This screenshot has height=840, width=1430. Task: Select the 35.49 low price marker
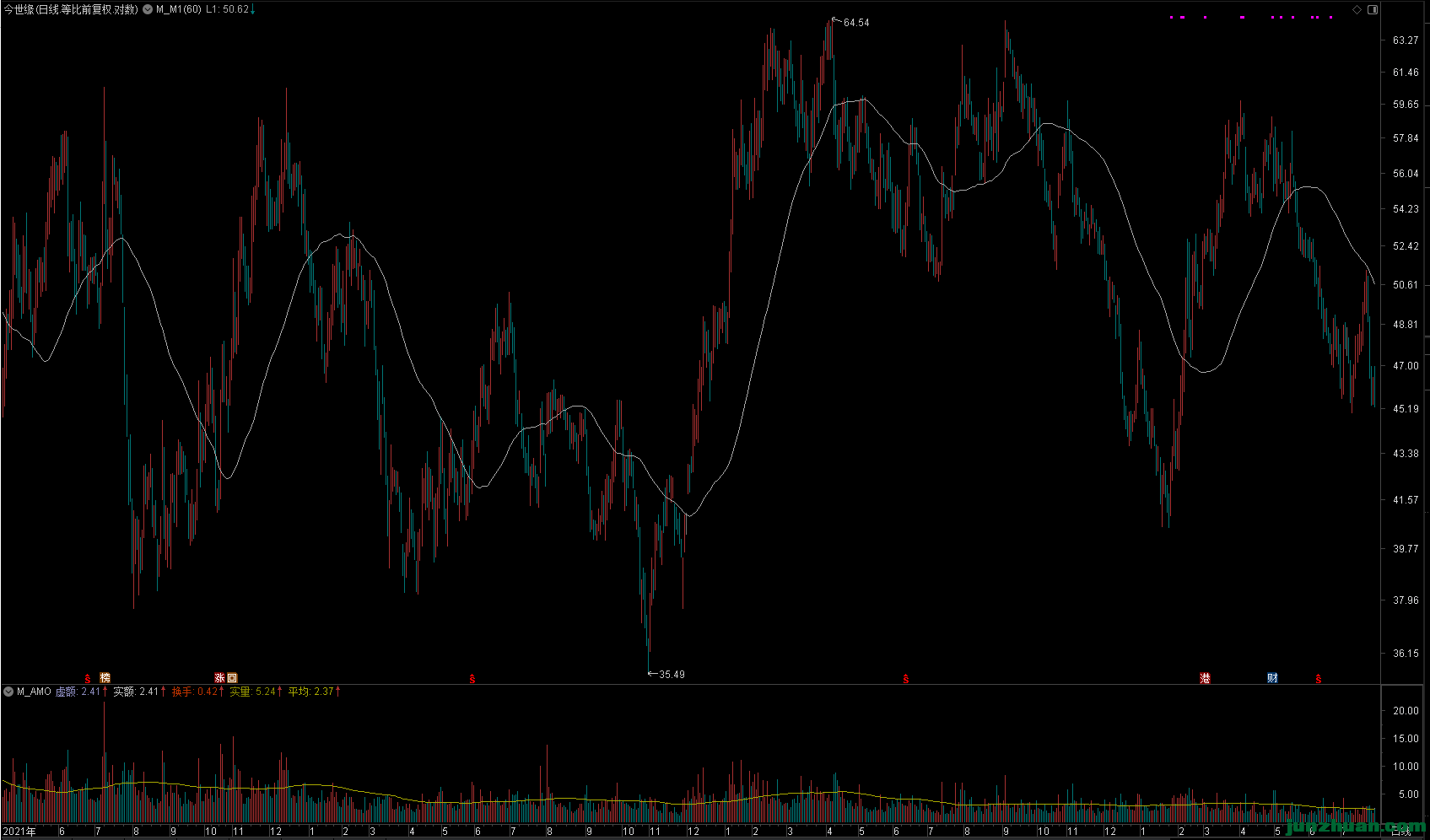click(672, 674)
